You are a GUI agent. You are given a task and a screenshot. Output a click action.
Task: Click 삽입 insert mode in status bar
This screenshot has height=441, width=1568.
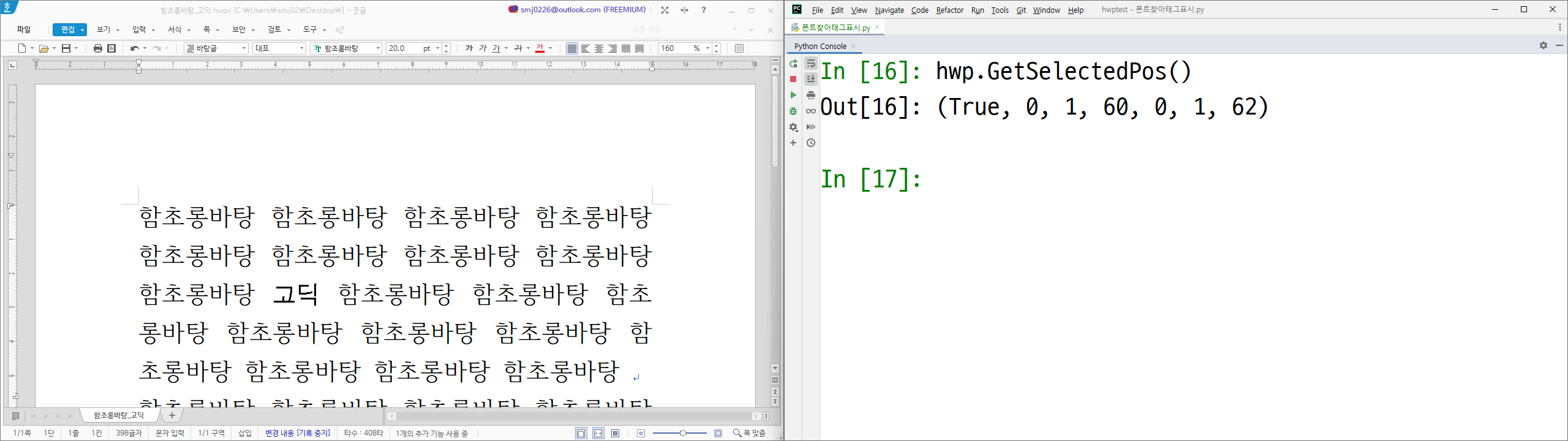coord(245,433)
